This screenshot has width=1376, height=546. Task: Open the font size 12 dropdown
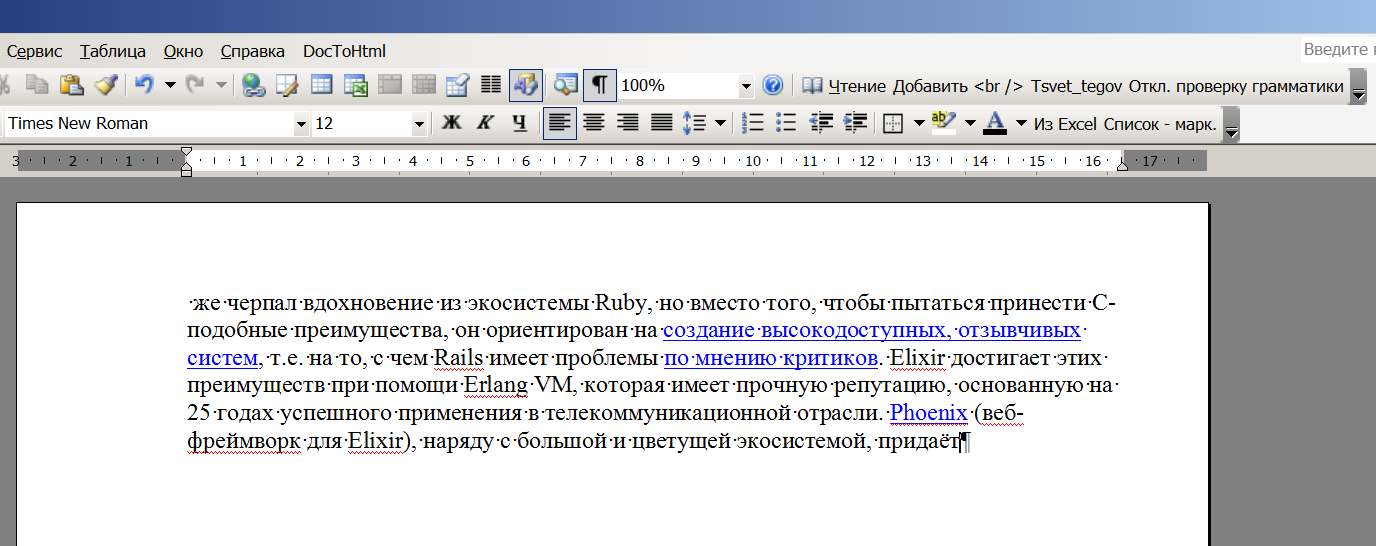coord(419,124)
